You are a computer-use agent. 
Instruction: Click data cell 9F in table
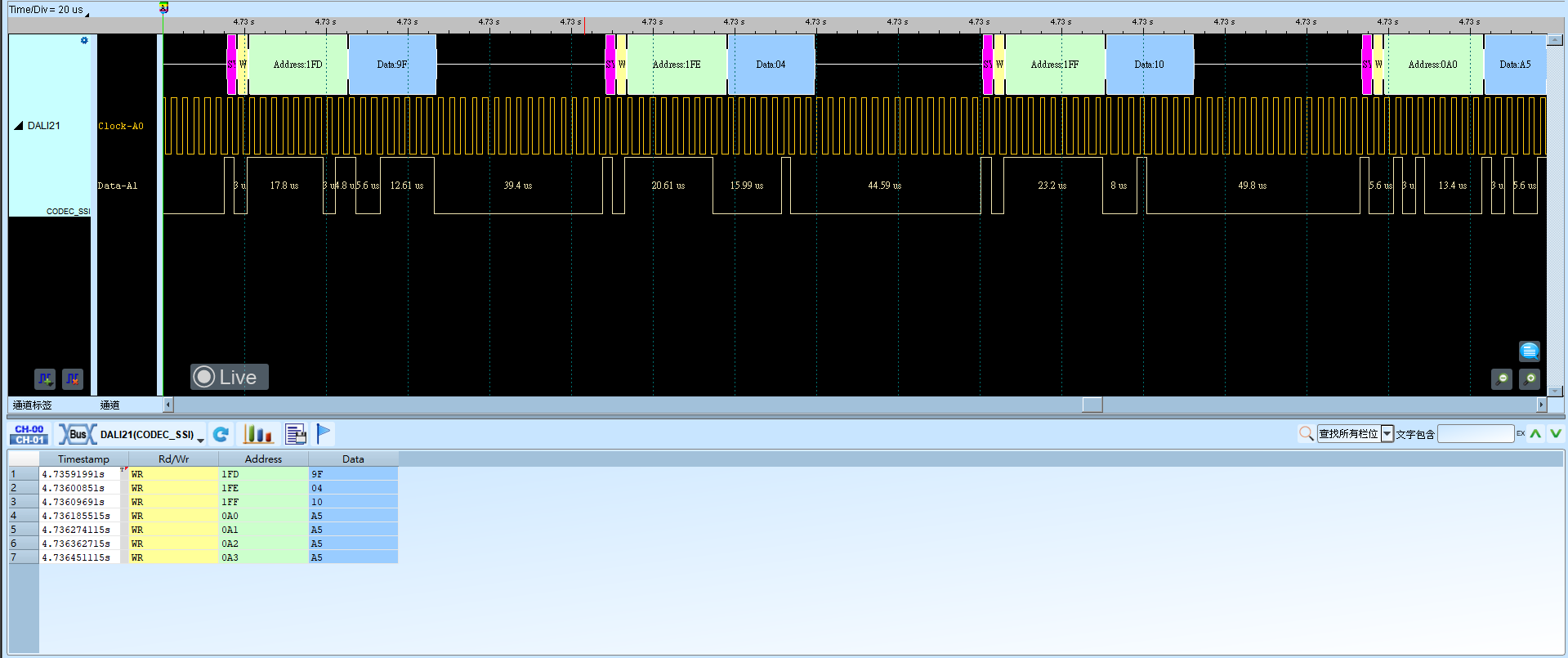353,474
